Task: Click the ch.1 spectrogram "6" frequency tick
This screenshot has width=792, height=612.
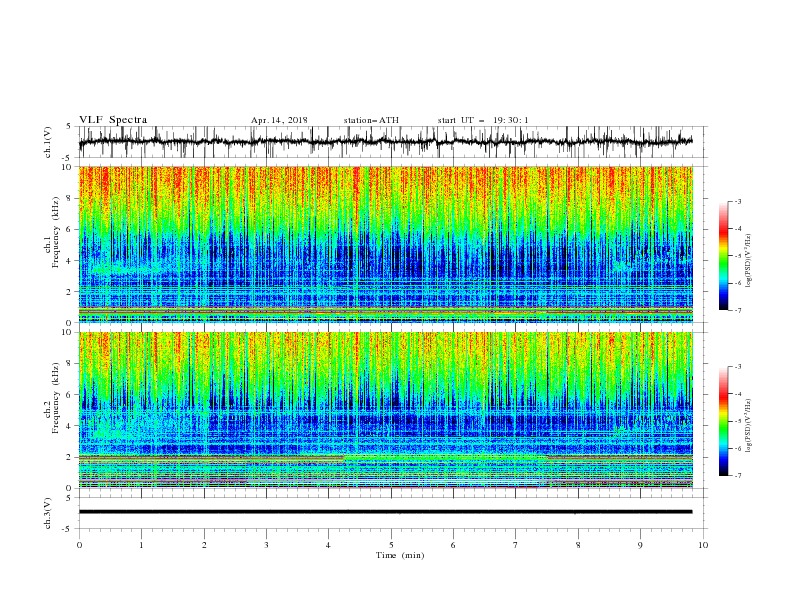Action: tap(71, 229)
